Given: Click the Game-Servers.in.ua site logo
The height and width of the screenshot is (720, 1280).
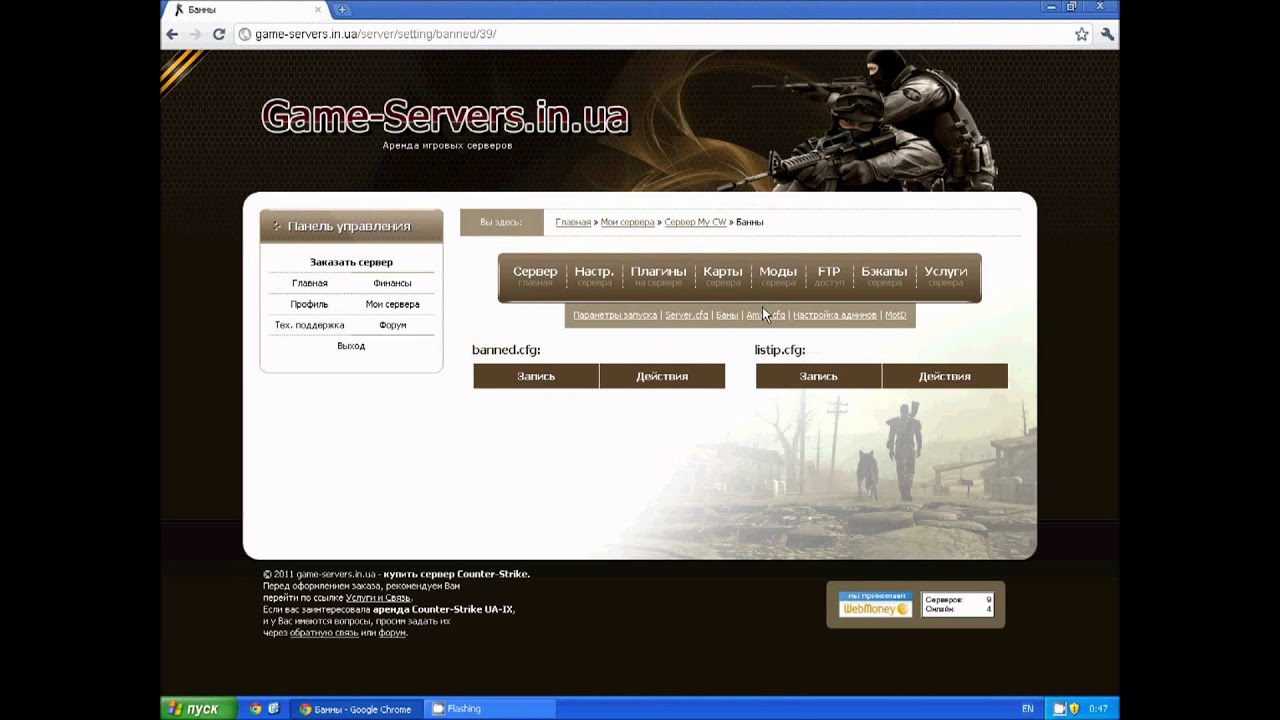Looking at the screenshot, I should (x=445, y=117).
